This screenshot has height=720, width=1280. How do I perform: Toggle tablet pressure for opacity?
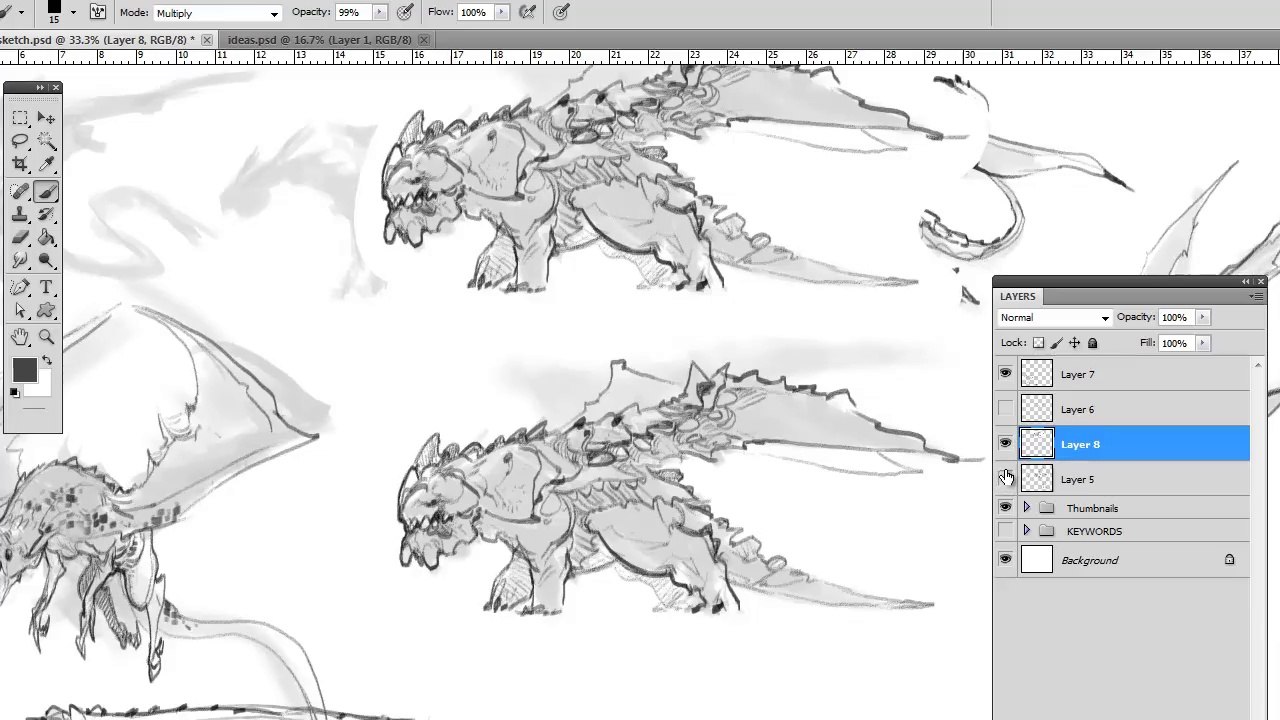pos(405,12)
